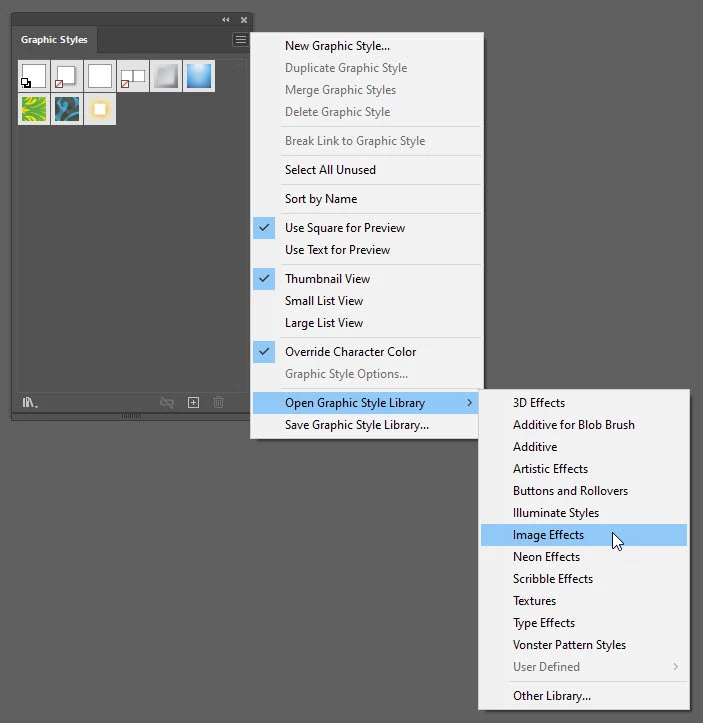Viewport: 703px width, 723px height.
Task: Click the Break Link to Graphic Style icon
Action: (167, 403)
